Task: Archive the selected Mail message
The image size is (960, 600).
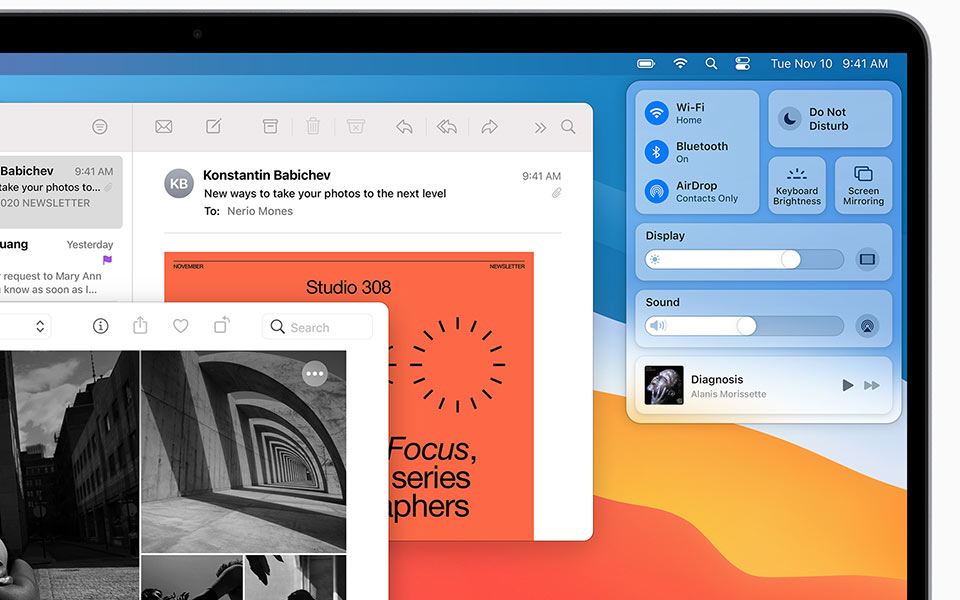Action: click(x=270, y=126)
